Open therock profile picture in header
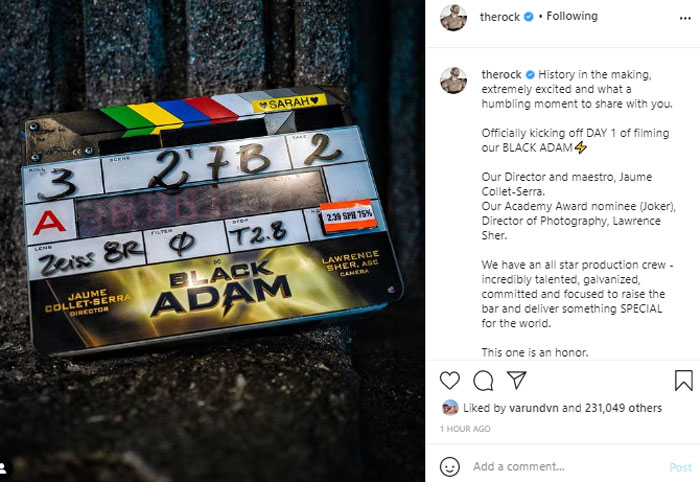 [x=454, y=17]
